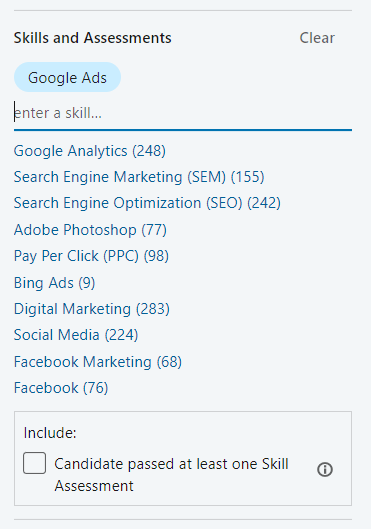Remove the Google Ads skill chip
Viewport: 371px width, 529px height.
[67, 77]
